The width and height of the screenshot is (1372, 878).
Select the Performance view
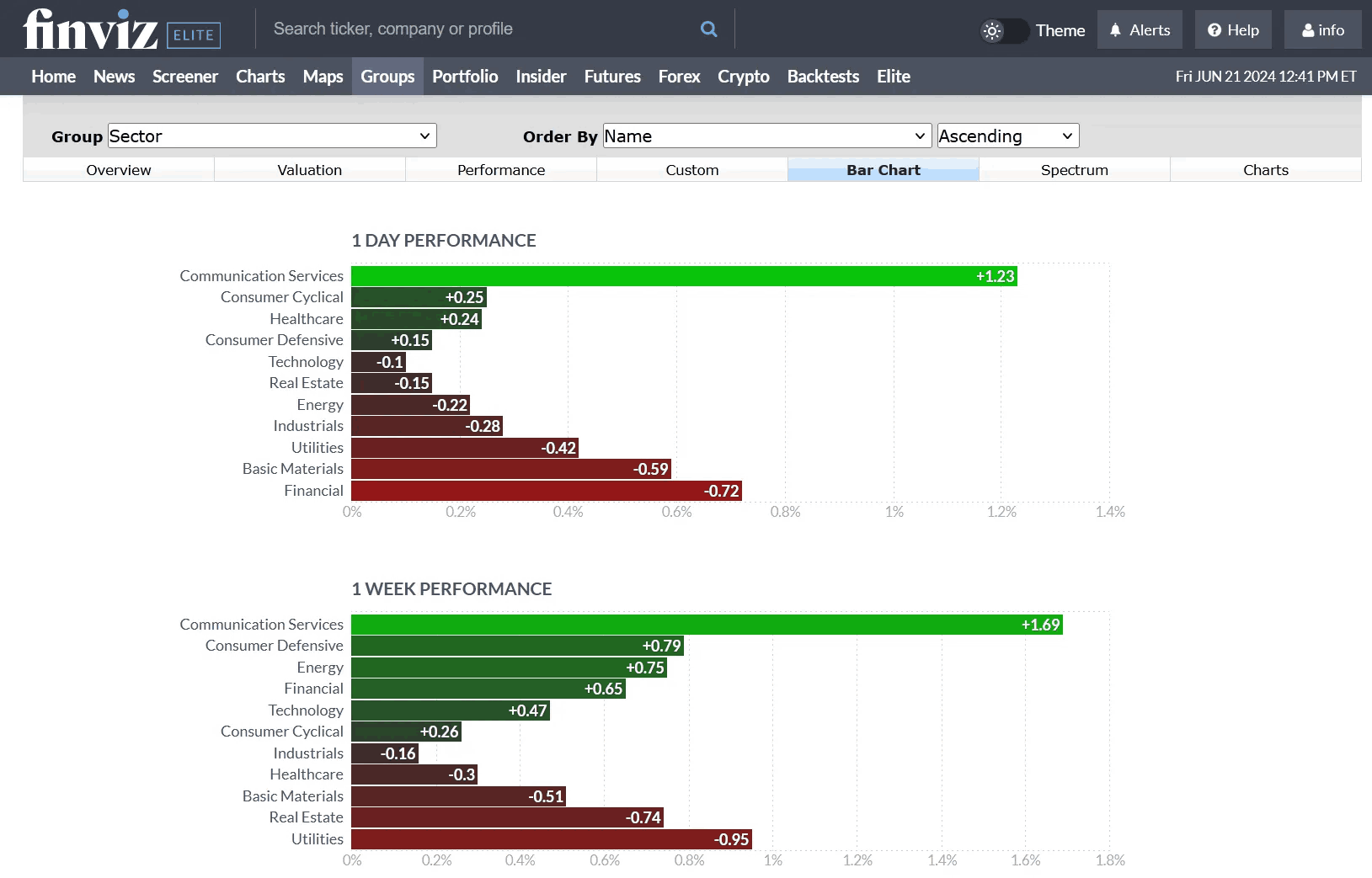coord(500,169)
